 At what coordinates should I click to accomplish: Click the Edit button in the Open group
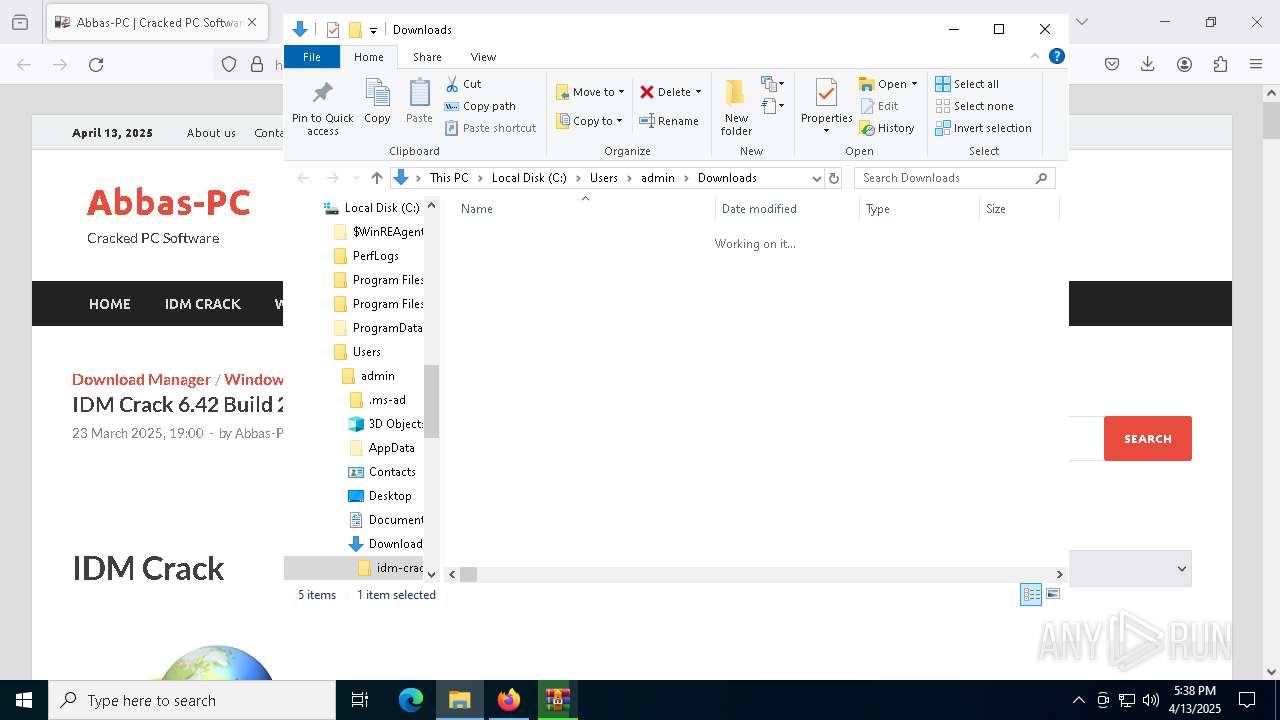click(879, 106)
